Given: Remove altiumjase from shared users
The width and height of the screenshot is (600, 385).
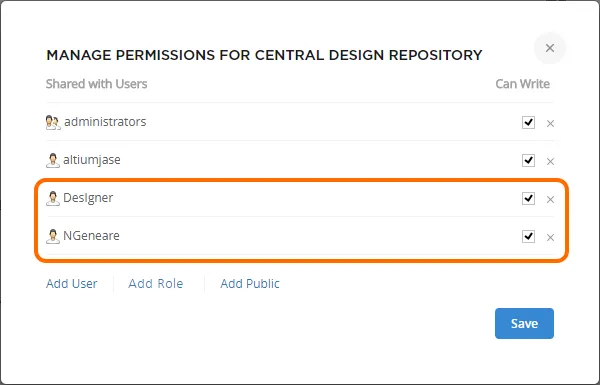Looking at the screenshot, I should tap(550, 161).
